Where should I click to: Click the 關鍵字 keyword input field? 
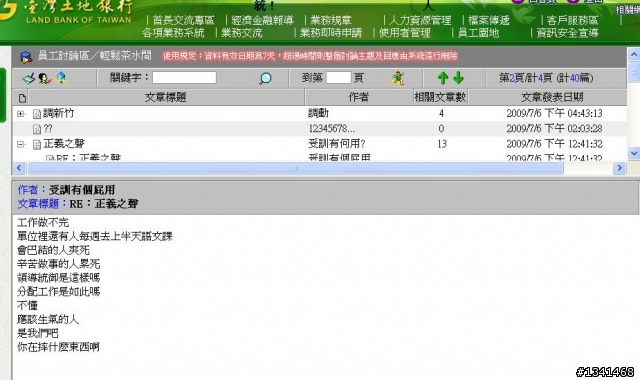point(184,78)
